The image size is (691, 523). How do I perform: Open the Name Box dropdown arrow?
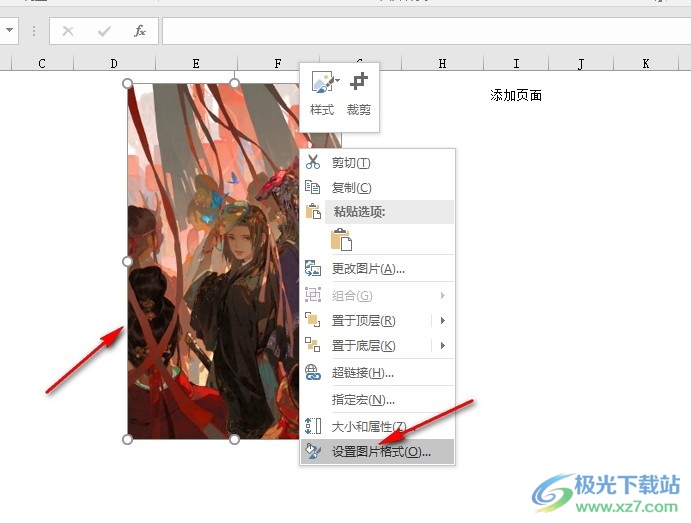tap(9, 30)
